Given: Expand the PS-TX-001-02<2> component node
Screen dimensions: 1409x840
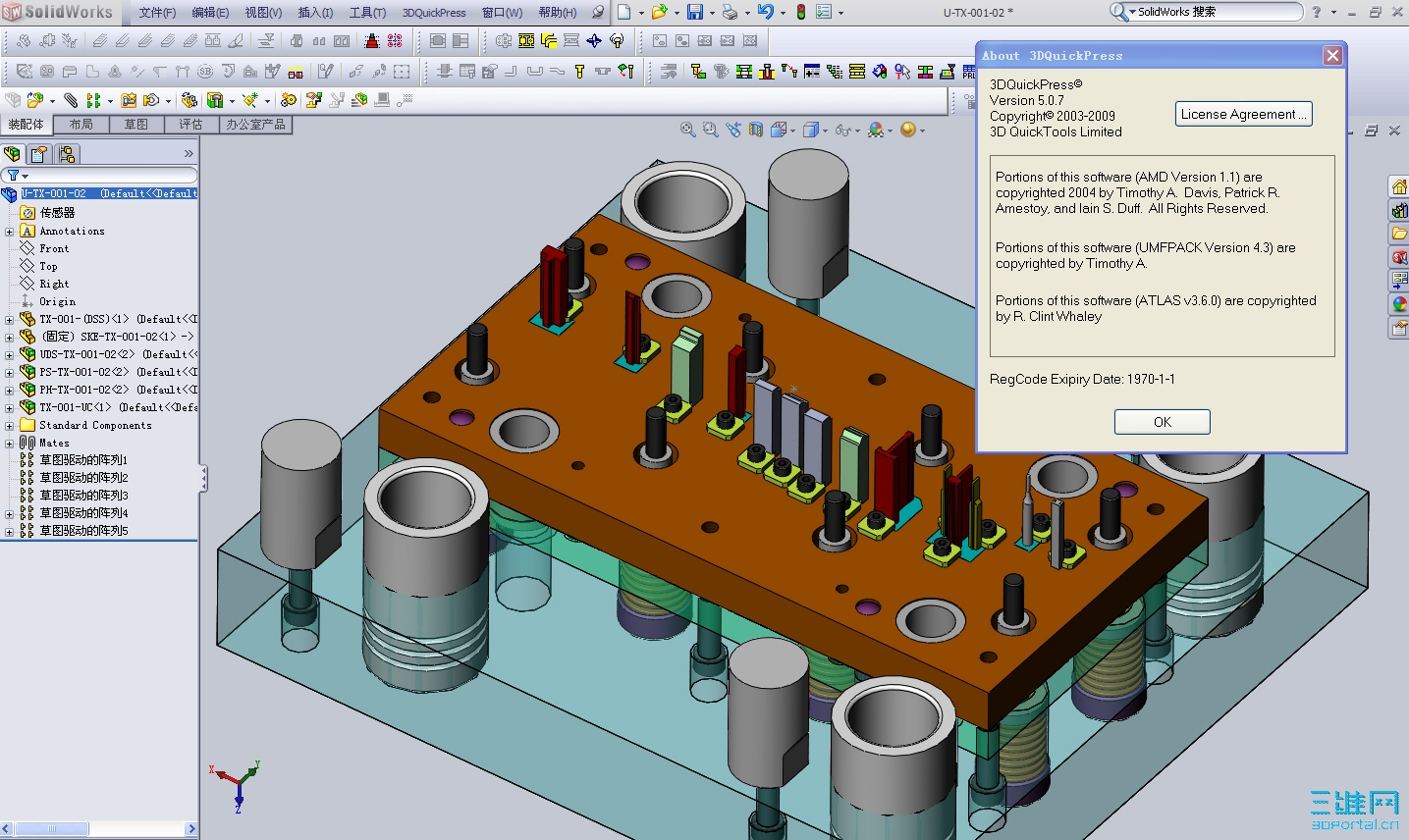Looking at the screenshot, I should (9, 373).
